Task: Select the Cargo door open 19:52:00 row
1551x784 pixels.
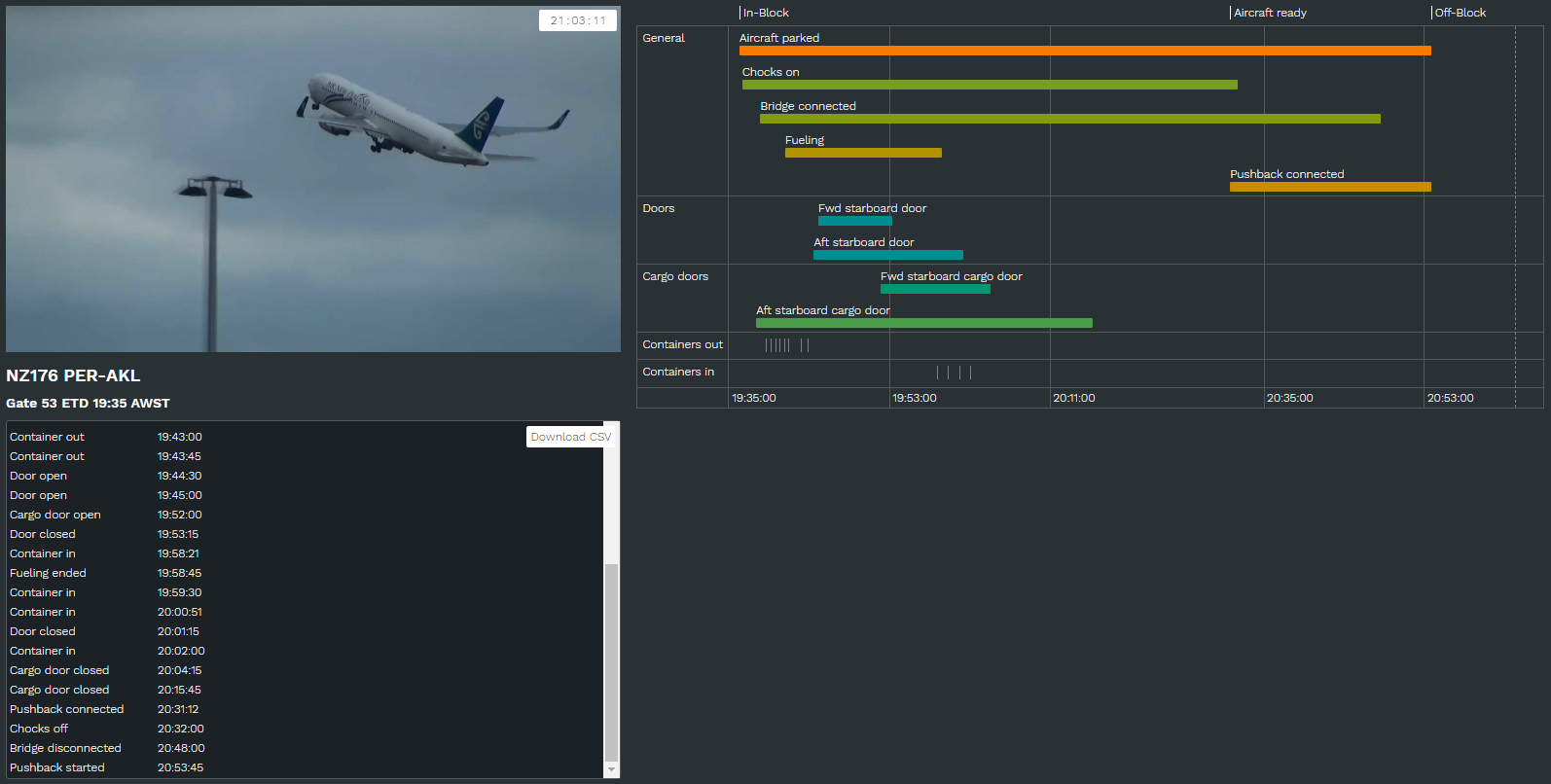Action: [x=306, y=515]
